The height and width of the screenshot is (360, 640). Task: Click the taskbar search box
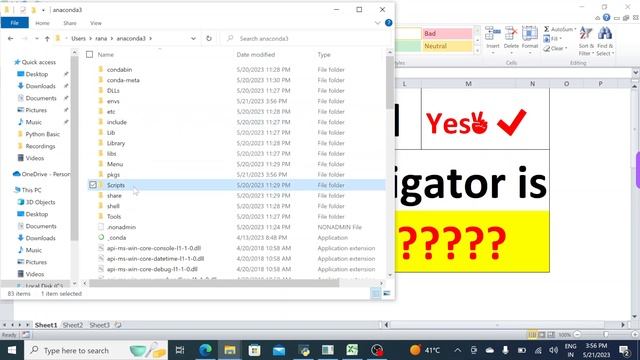click(96, 350)
